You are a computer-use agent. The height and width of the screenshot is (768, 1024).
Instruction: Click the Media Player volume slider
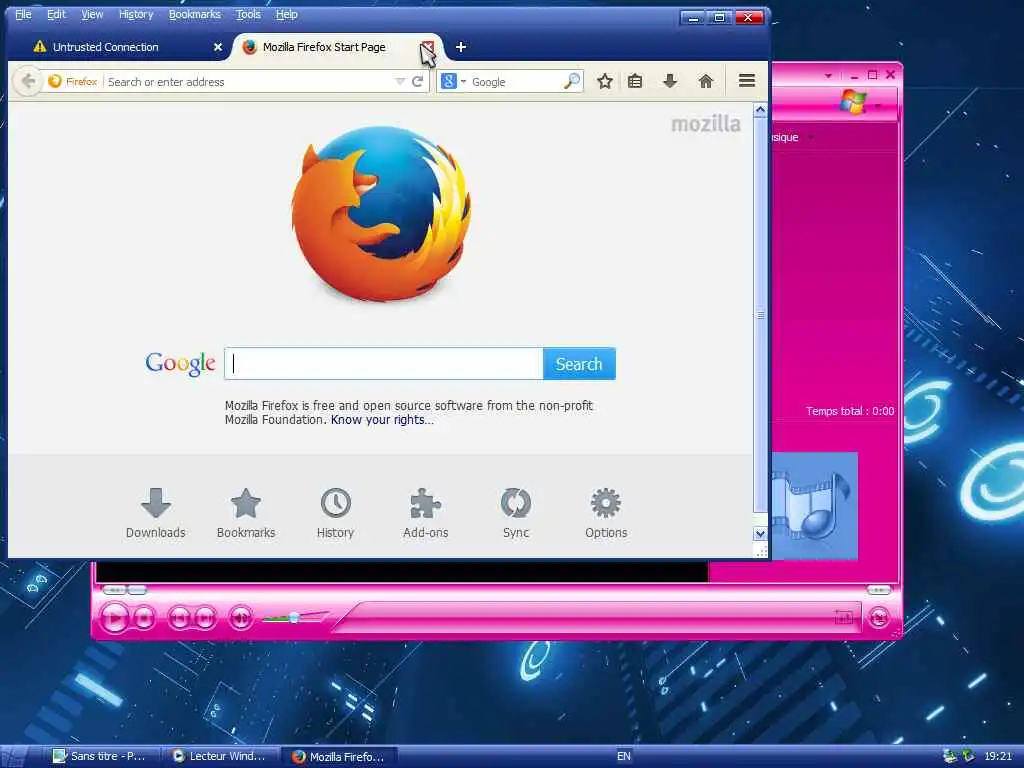[x=295, y=617]
